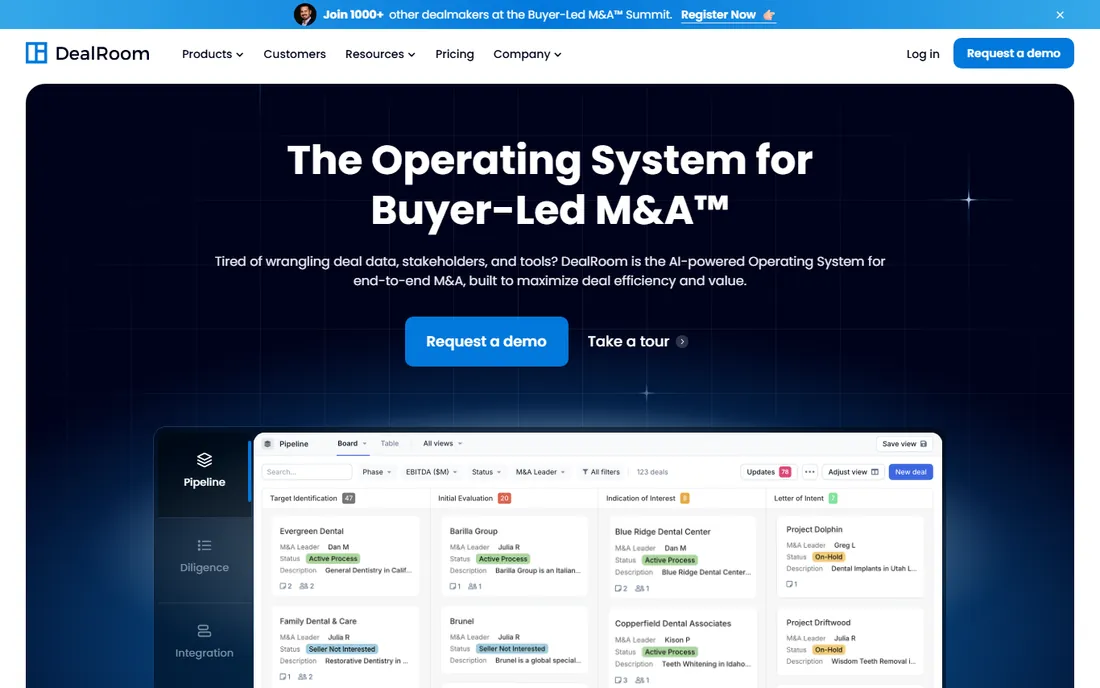
Task: Click the New deal button
Action: pyautogui.click(x=911, y=472)
